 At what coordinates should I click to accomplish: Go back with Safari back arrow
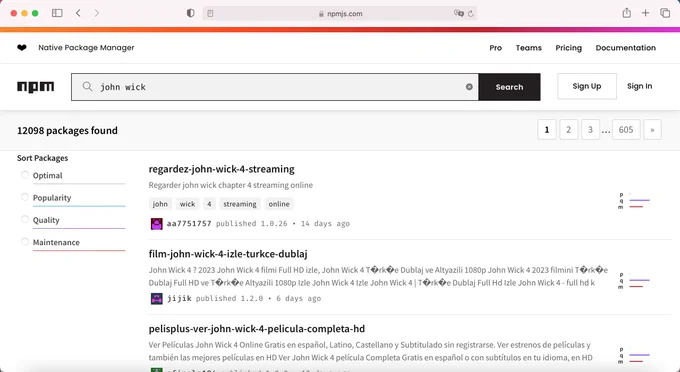point(78,13)
